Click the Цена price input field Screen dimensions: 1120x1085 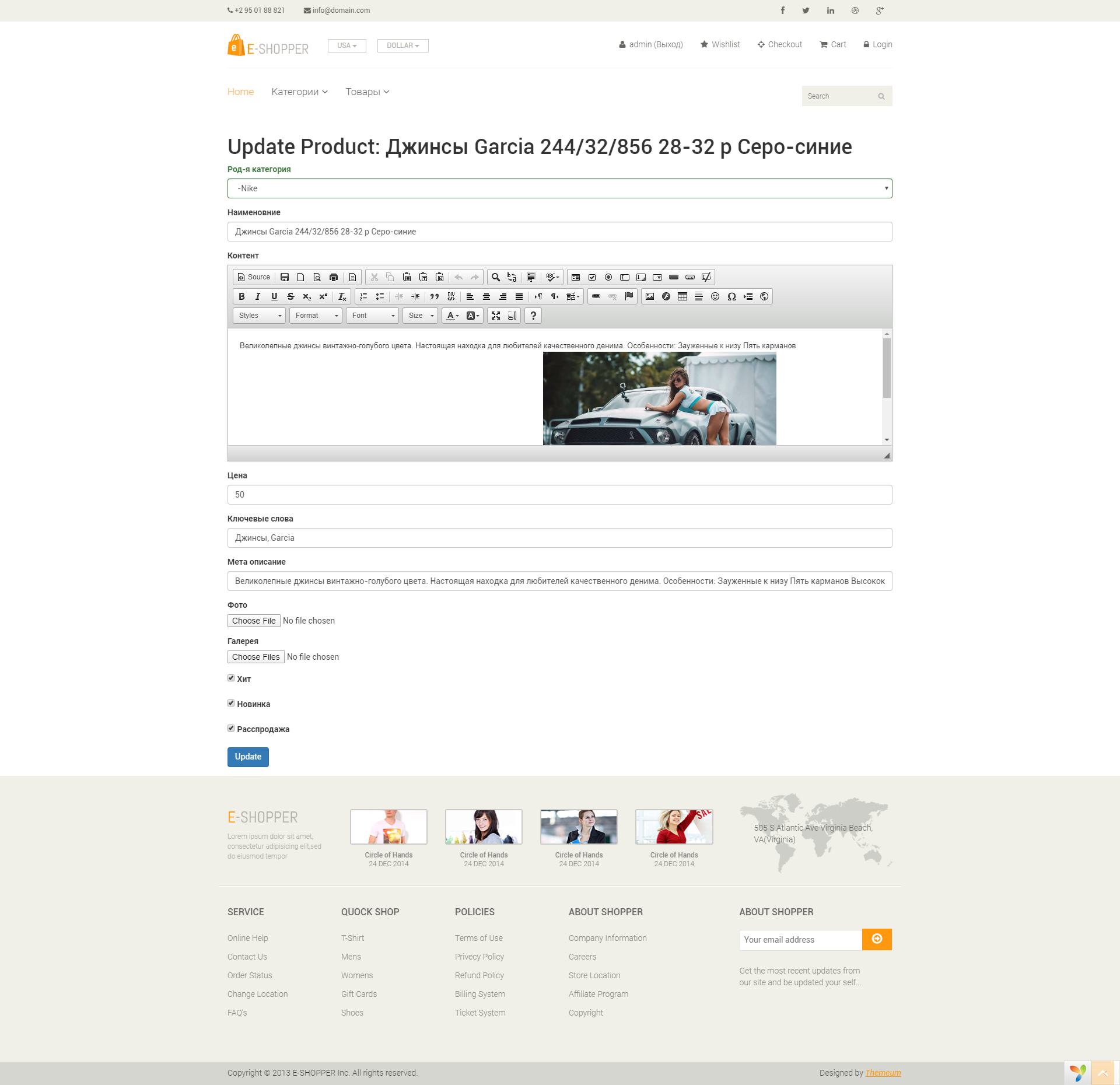(559, 495)
